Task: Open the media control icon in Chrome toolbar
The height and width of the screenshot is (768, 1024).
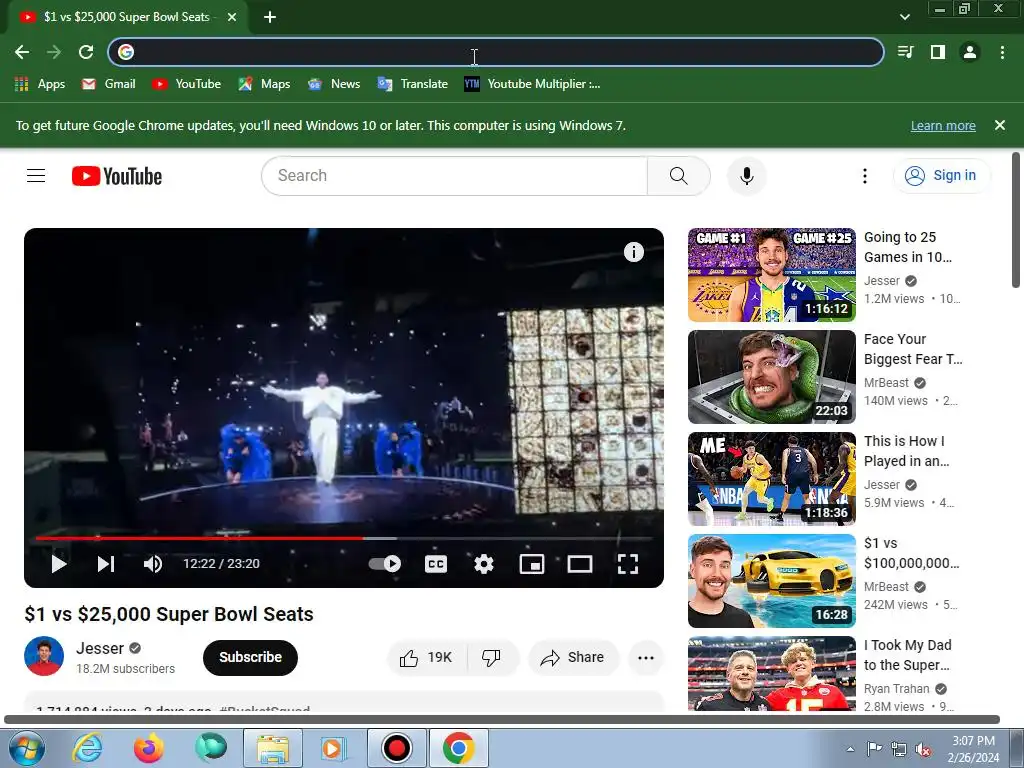Action: (x=906, y=52)
